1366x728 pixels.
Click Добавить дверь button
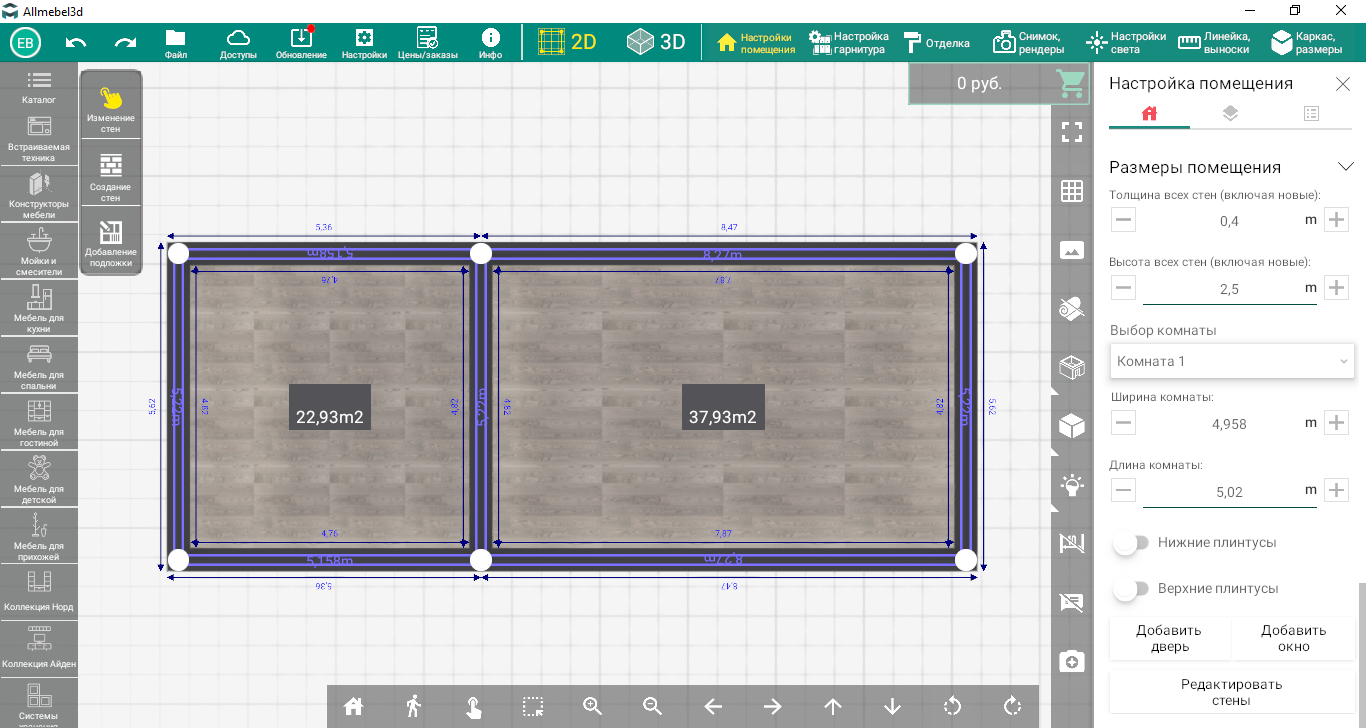pyautogui.click(x=1169, y=638)
